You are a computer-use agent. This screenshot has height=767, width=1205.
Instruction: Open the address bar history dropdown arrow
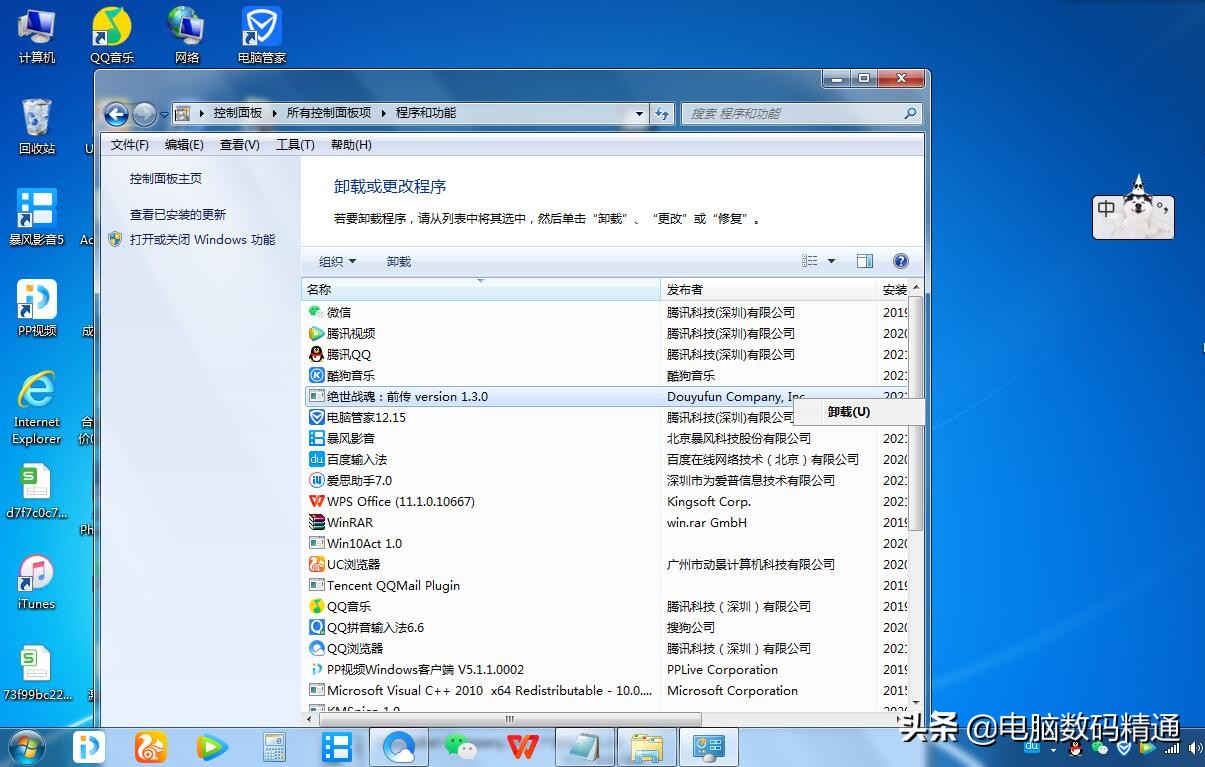640,114
